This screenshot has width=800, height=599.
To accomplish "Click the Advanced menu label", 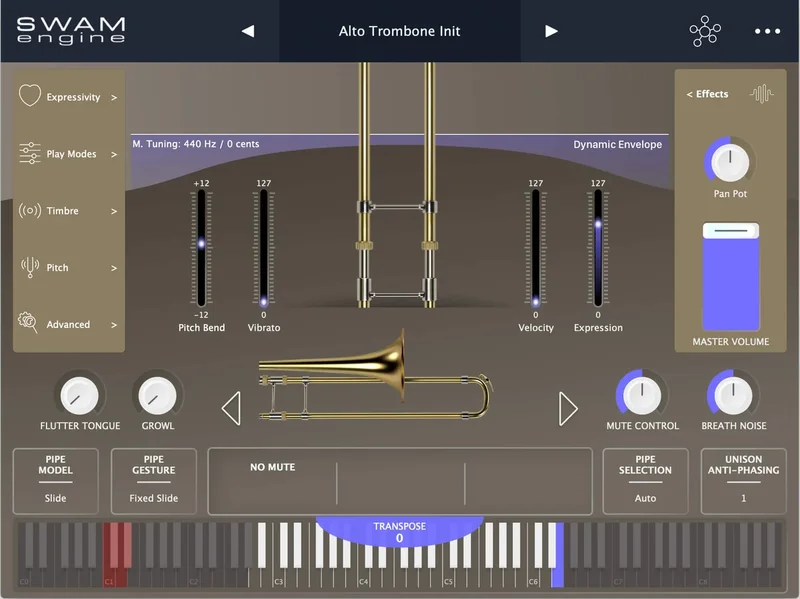I will [68, 325].
